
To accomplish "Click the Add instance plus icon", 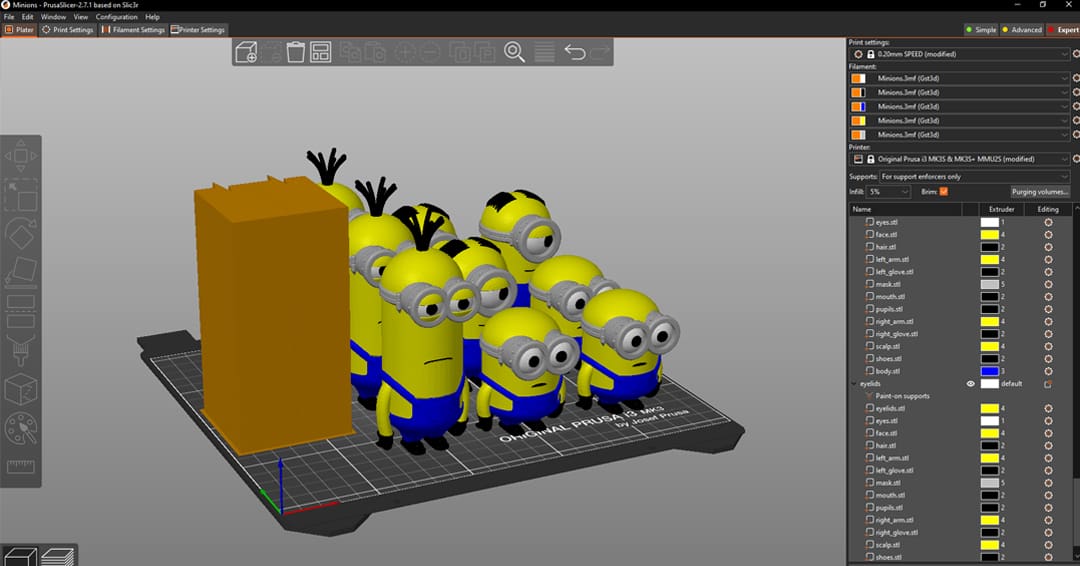I will click(x=405, y=52).
